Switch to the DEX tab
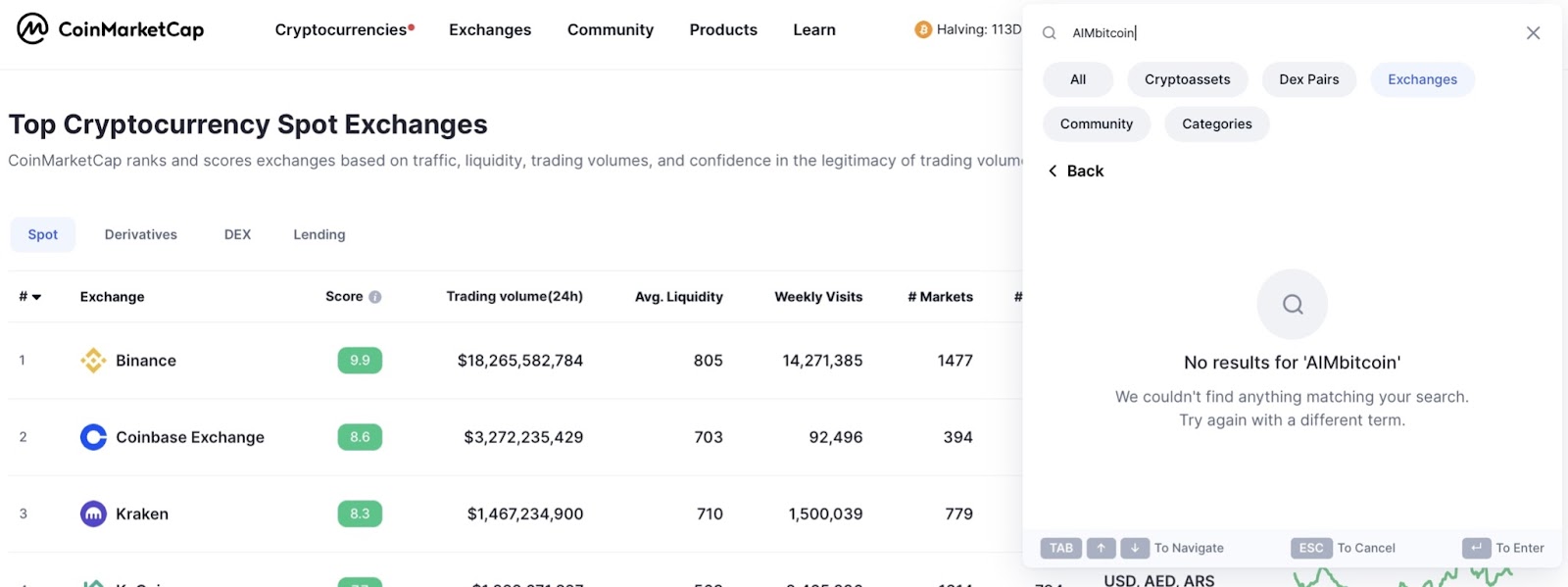The height and width of the screenshot is (587, 1568). 237,234
